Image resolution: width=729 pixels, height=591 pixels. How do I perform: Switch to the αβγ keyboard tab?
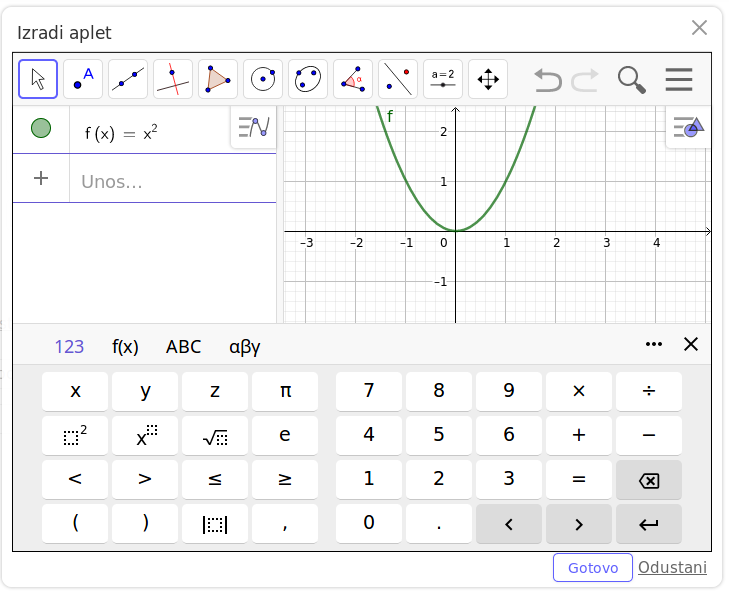click(244, 347)
